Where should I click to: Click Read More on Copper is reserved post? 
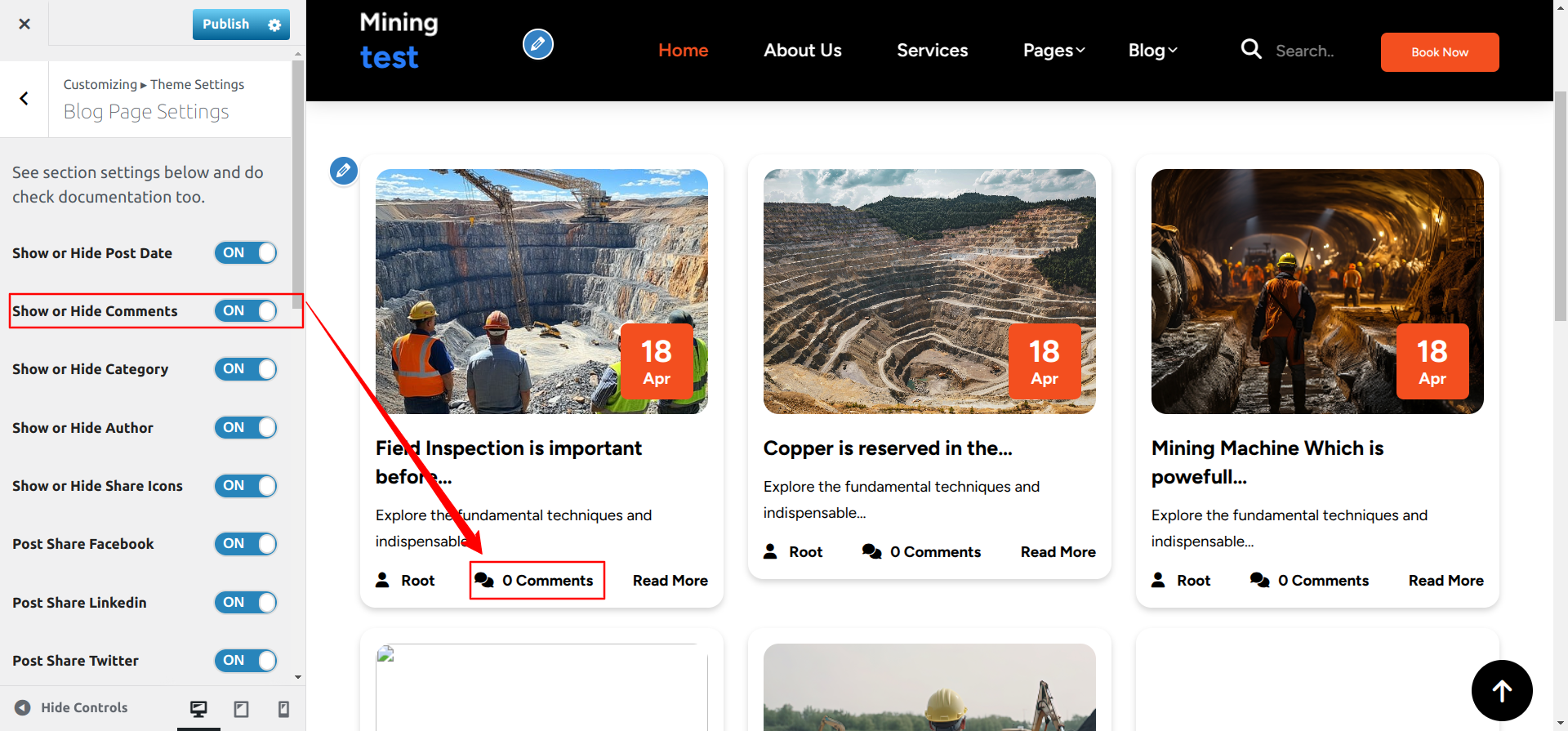(1058, 552)
